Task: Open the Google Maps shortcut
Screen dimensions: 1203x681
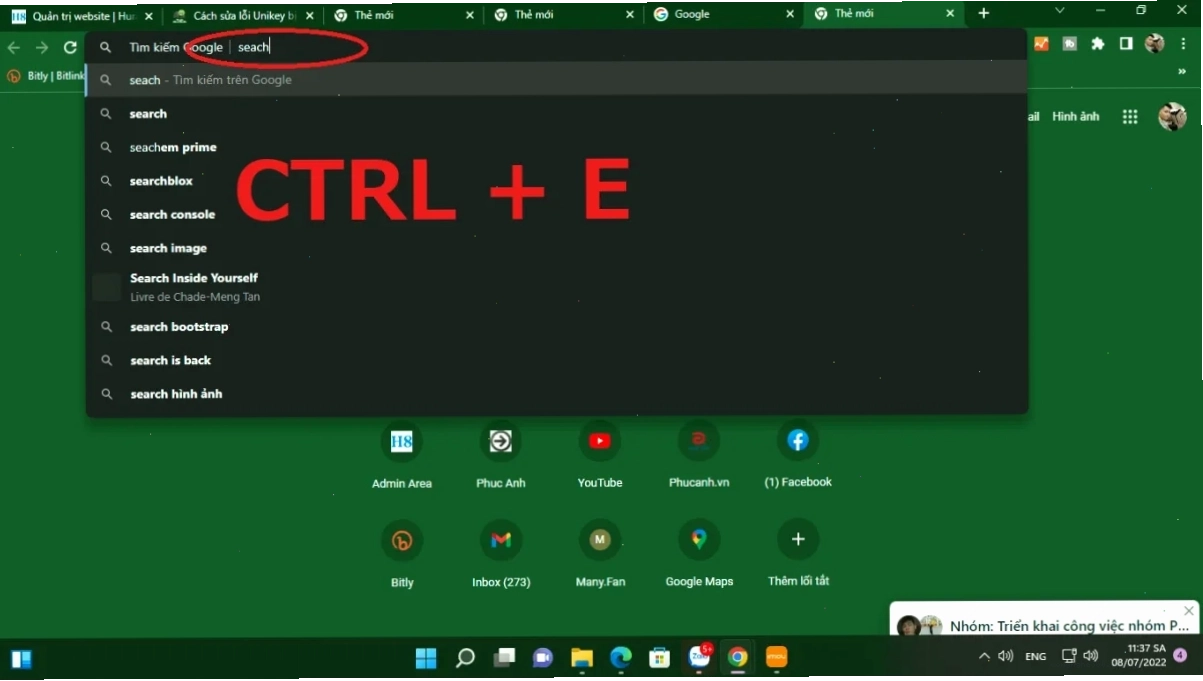Action: coord(699,555)
